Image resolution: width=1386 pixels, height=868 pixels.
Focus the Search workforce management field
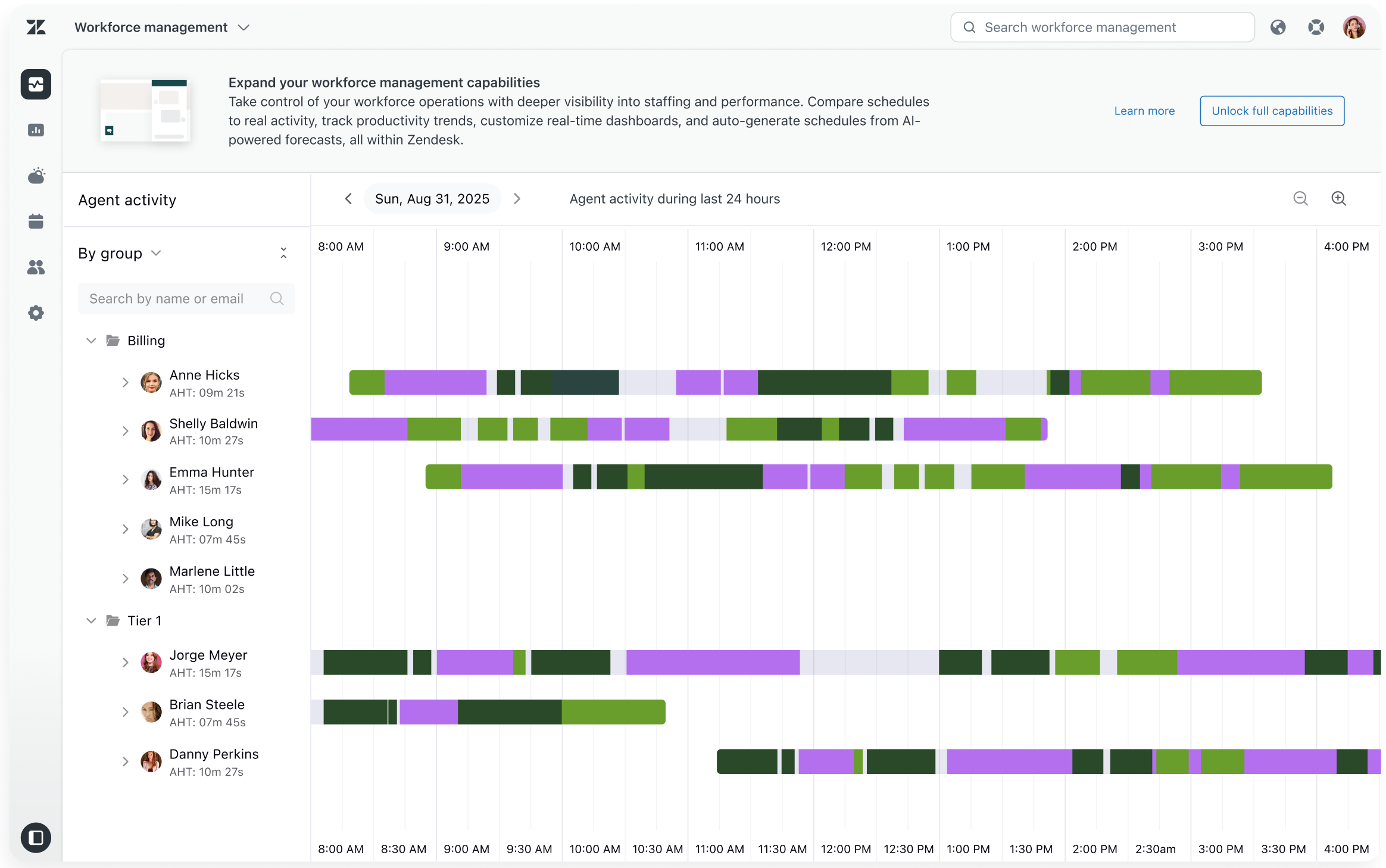pos(1103,27)
